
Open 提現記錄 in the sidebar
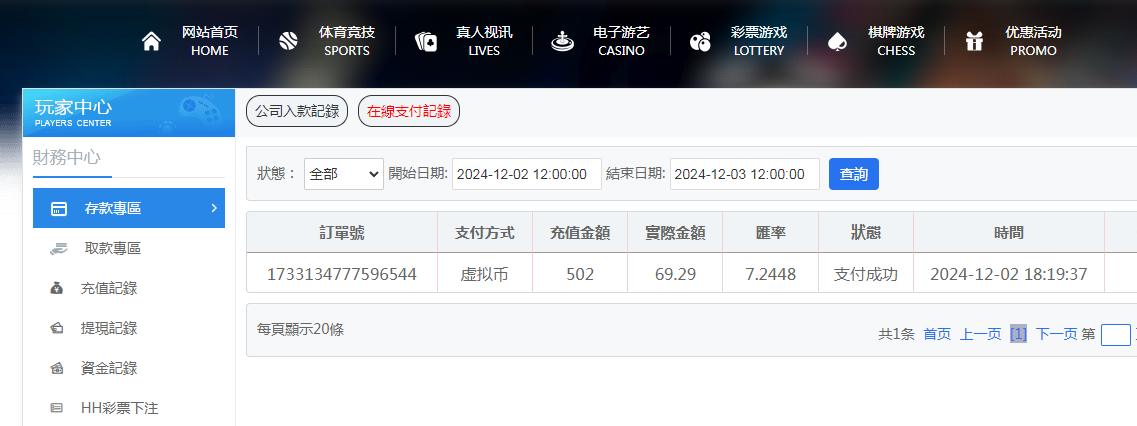pos(108,328)
